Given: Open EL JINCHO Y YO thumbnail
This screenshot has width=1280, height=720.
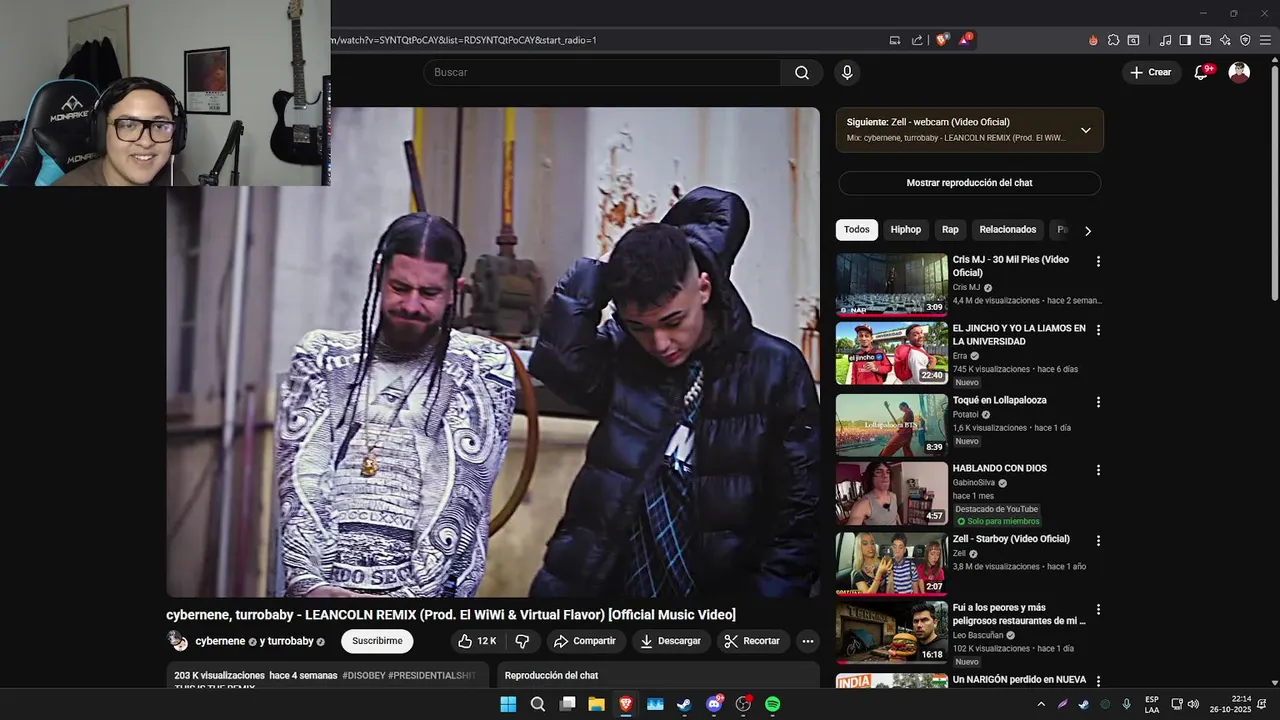Looking at the screenshot, I should tap(892, 353).
